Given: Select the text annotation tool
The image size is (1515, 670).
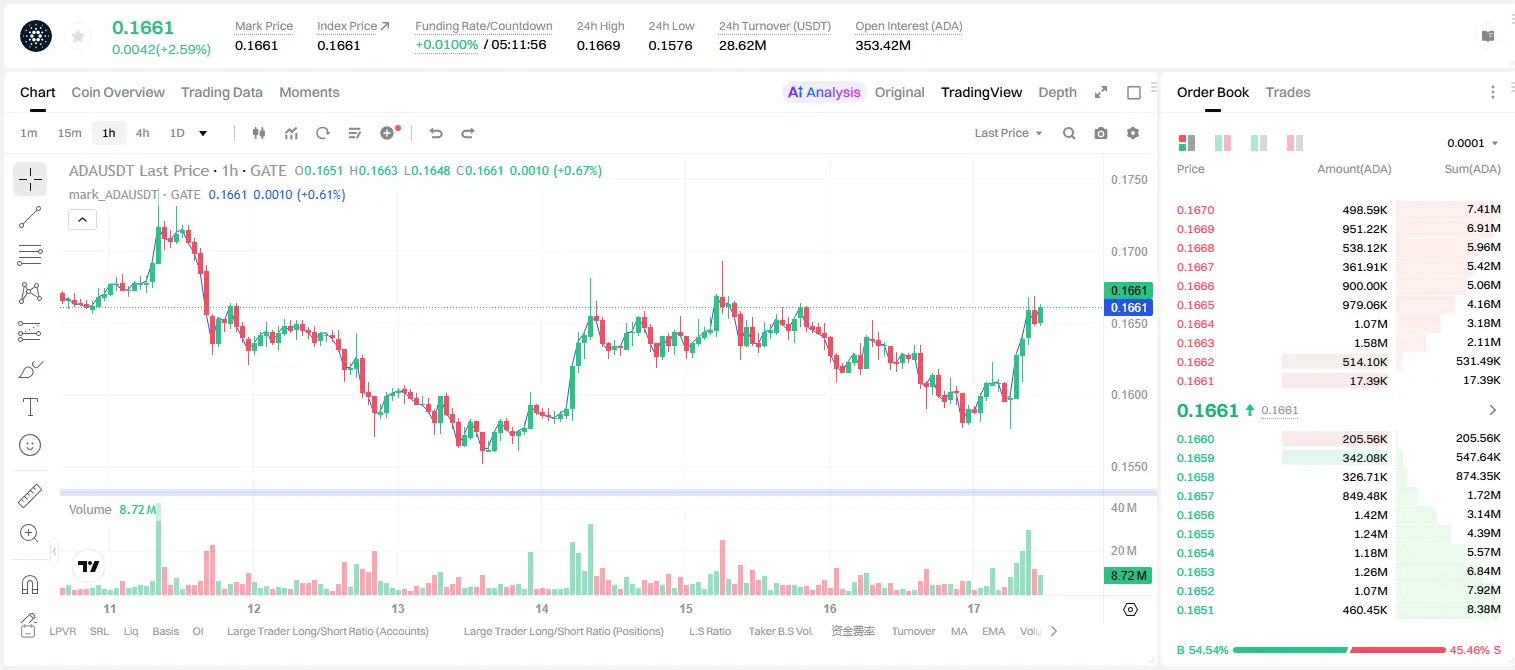Looking at the screenshot, I should pyautogui.click(x=30, y=407).
